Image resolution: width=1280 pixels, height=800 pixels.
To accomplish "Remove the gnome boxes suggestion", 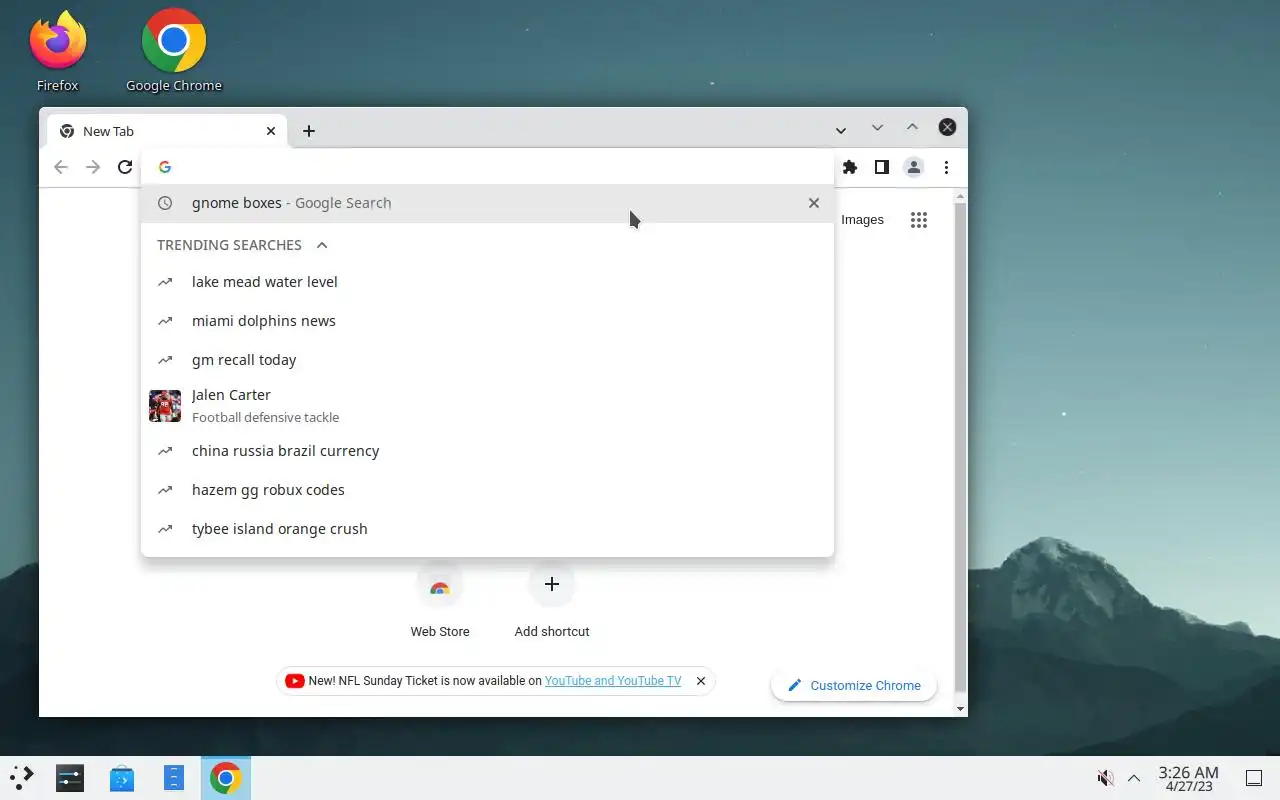I will [x=814, y=203].
